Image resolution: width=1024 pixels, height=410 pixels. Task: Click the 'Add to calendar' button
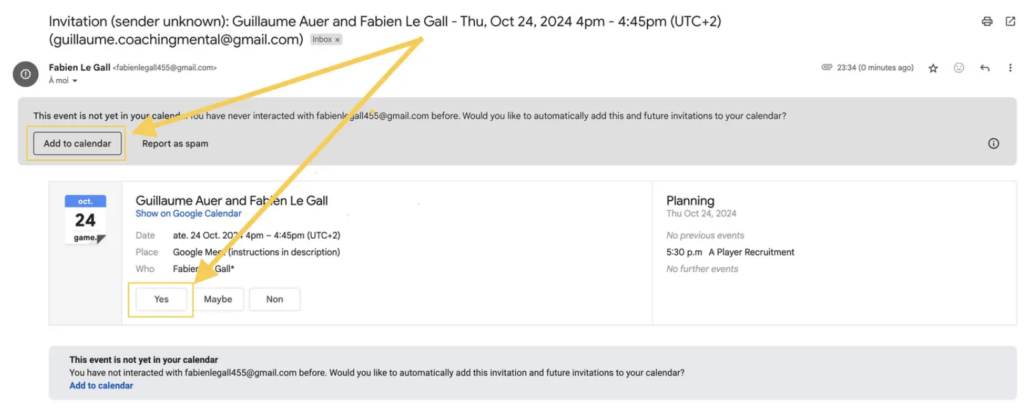coord(78,144)
